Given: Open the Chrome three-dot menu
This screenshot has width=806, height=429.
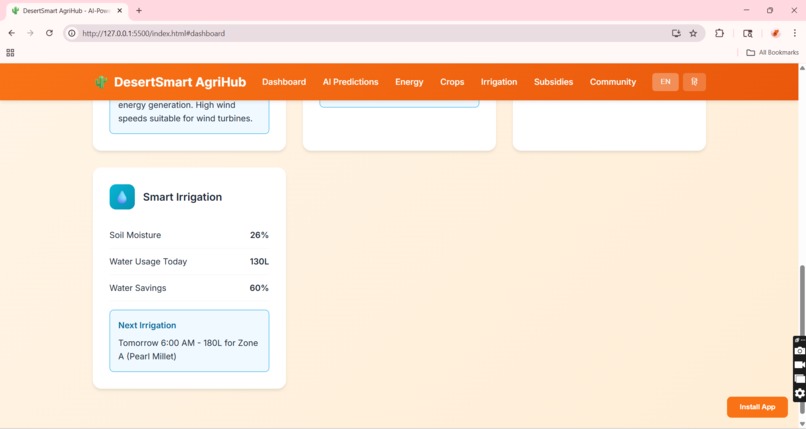Looking at the screenshot, I should point(795,33).
